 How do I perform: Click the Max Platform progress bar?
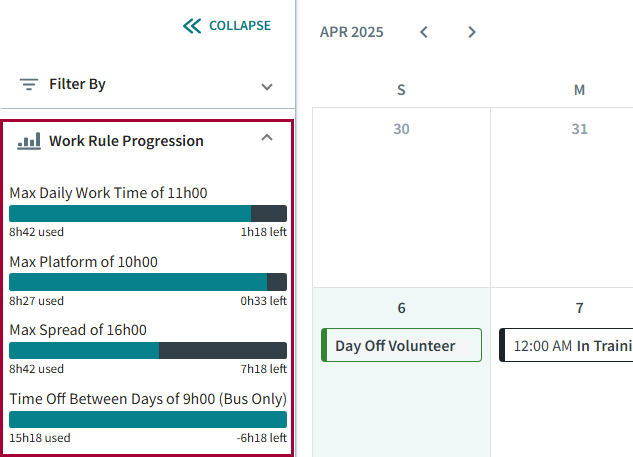tap(148, 282)
